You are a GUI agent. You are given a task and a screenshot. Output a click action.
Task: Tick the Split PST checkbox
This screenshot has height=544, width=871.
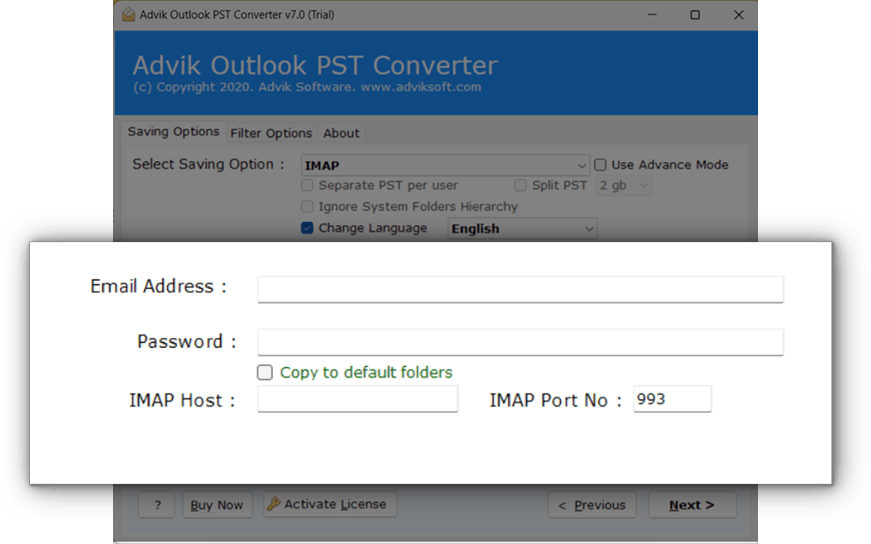520,185
